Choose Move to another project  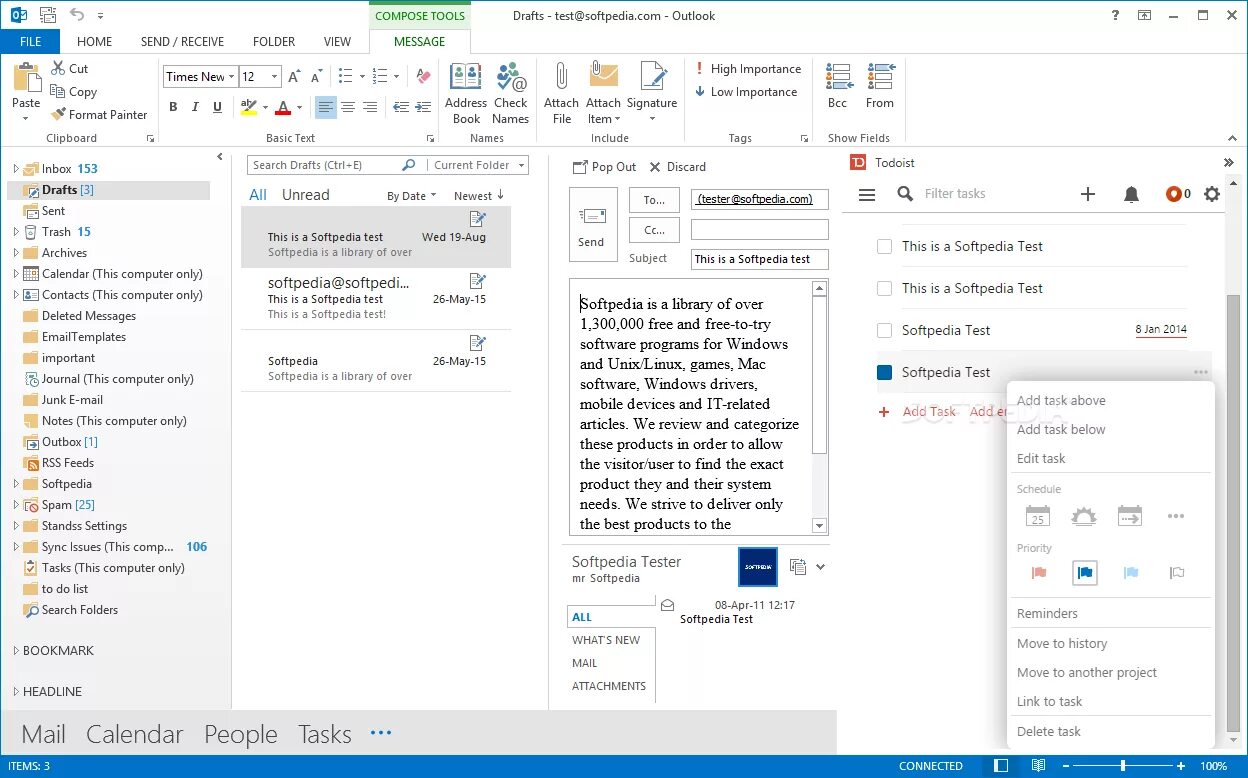click(1087, 672)
